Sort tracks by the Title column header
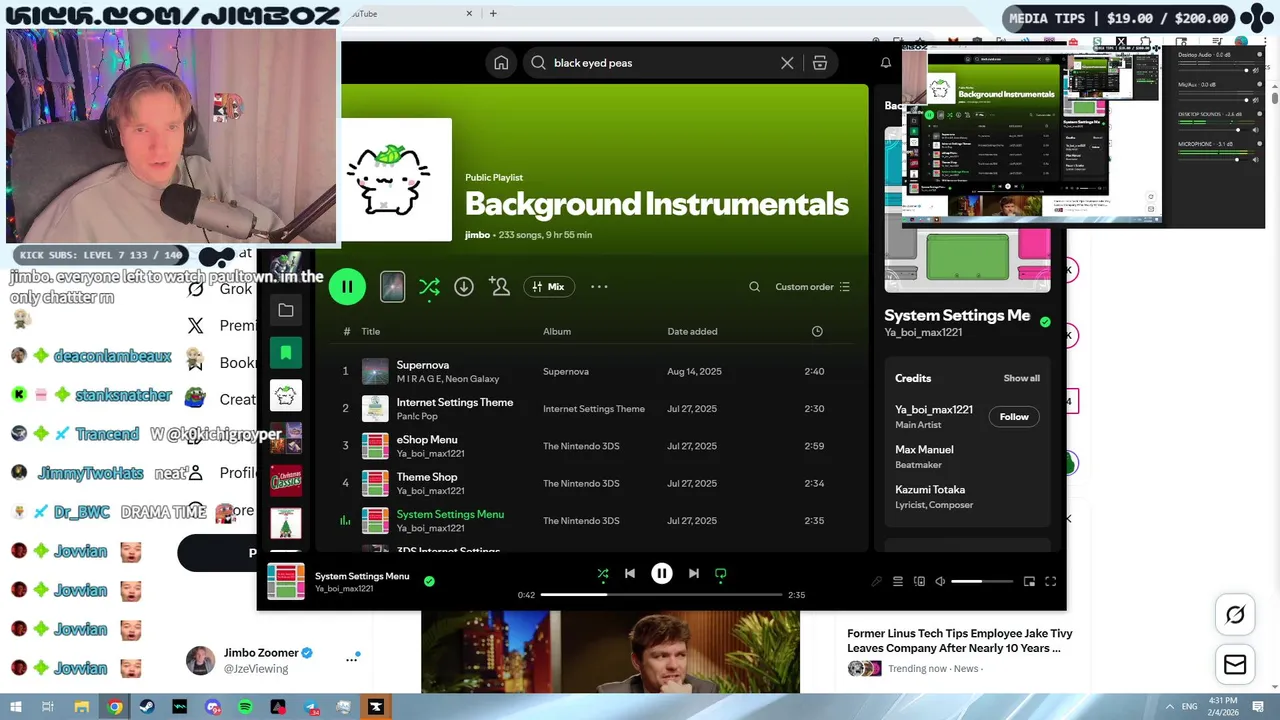Viewport: 1280px width, 720px height. click(371, 332)
